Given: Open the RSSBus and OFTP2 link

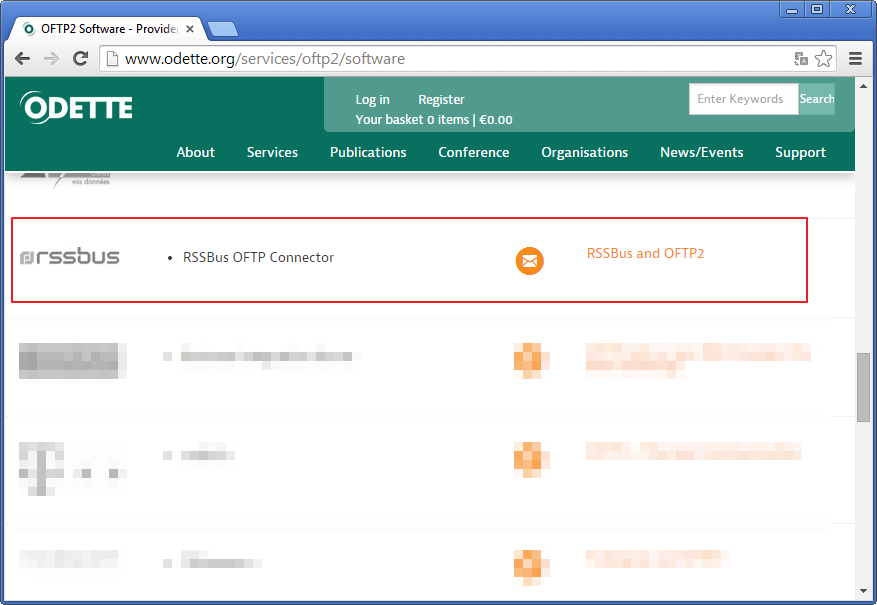Looking at the screenshot, I should coord(645,253).
